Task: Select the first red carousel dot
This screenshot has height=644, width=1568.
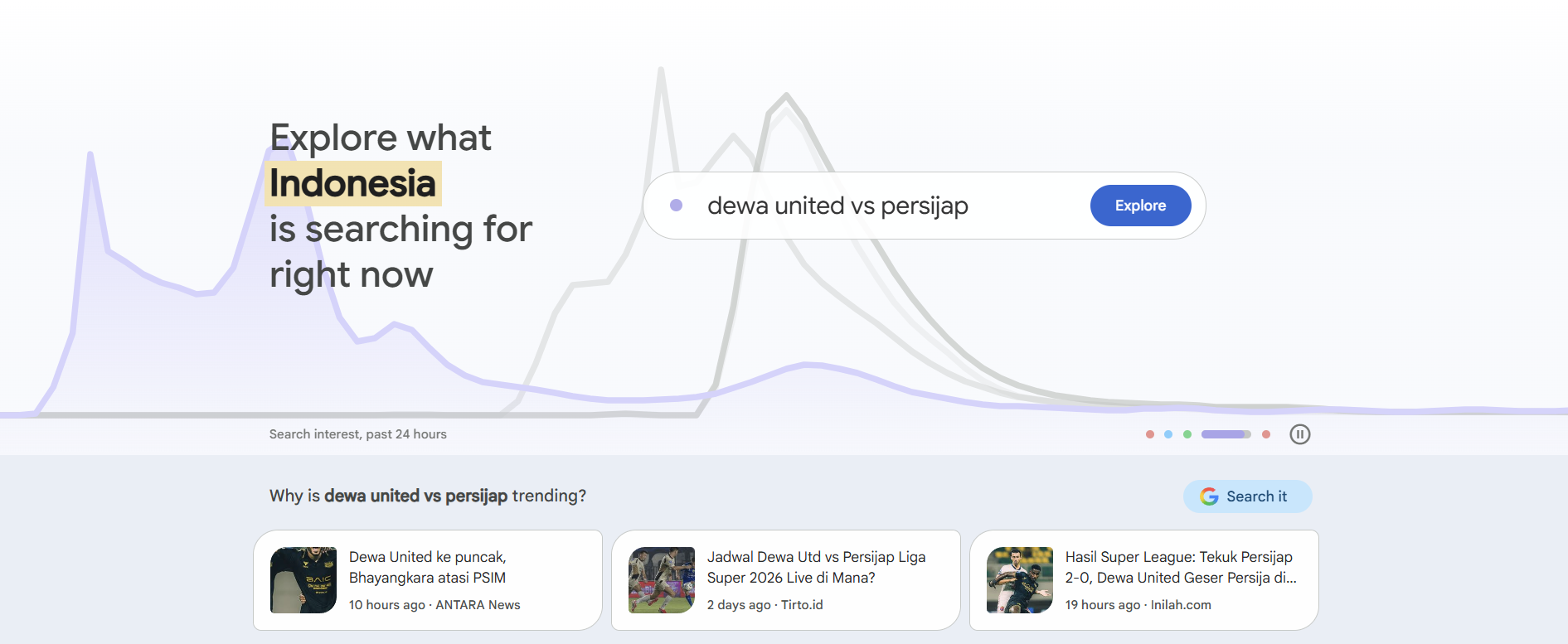Action: tap(1149, 434)
